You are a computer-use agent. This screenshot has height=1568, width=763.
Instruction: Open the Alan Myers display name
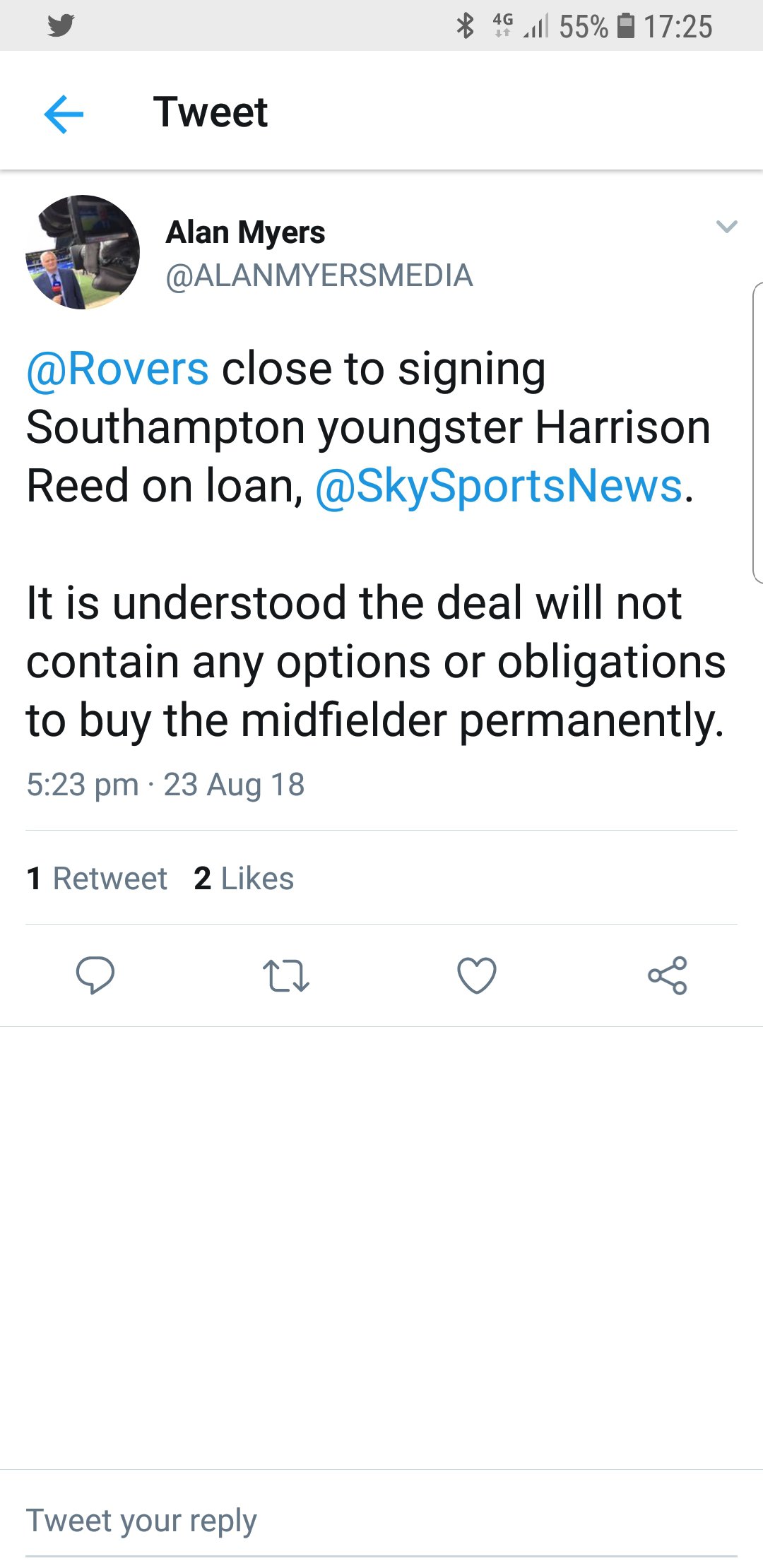[x=246, y=232]
